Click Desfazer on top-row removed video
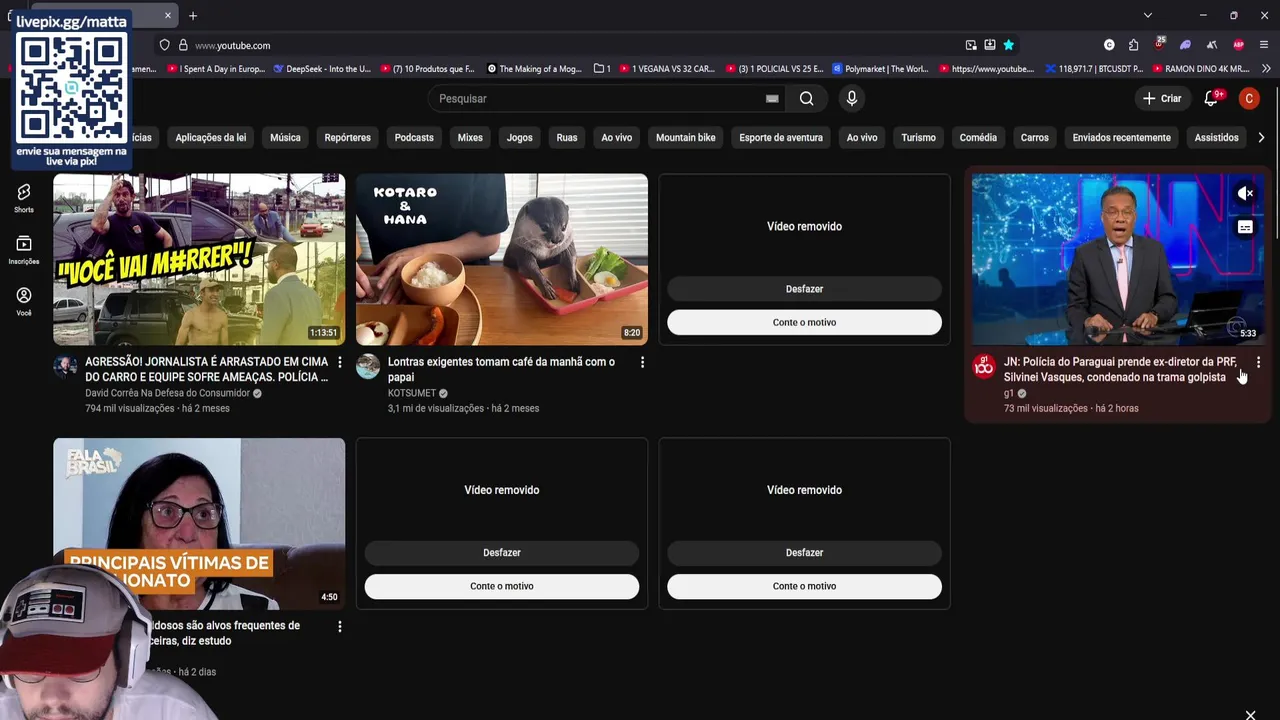 (804, 289)
